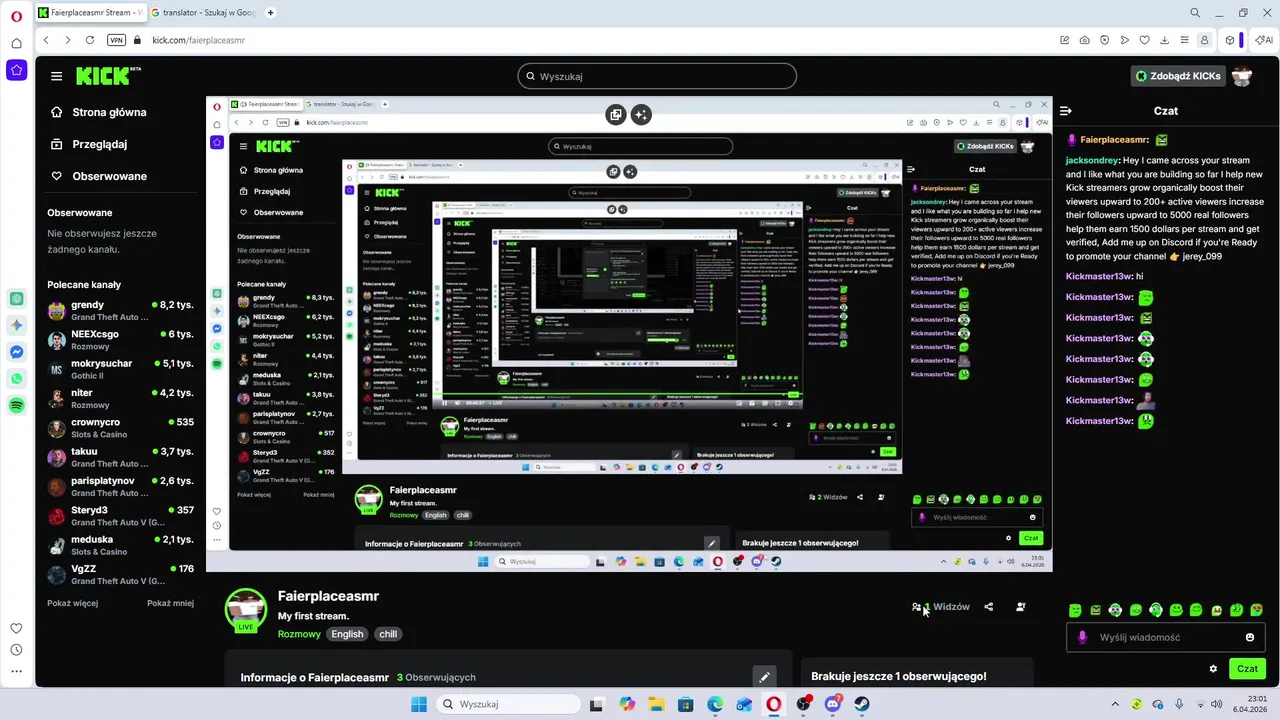This screenshot has width=1280, height=720.
Task: Click the Wyślij wiadomość chat input
Action: click(1166, 637)
